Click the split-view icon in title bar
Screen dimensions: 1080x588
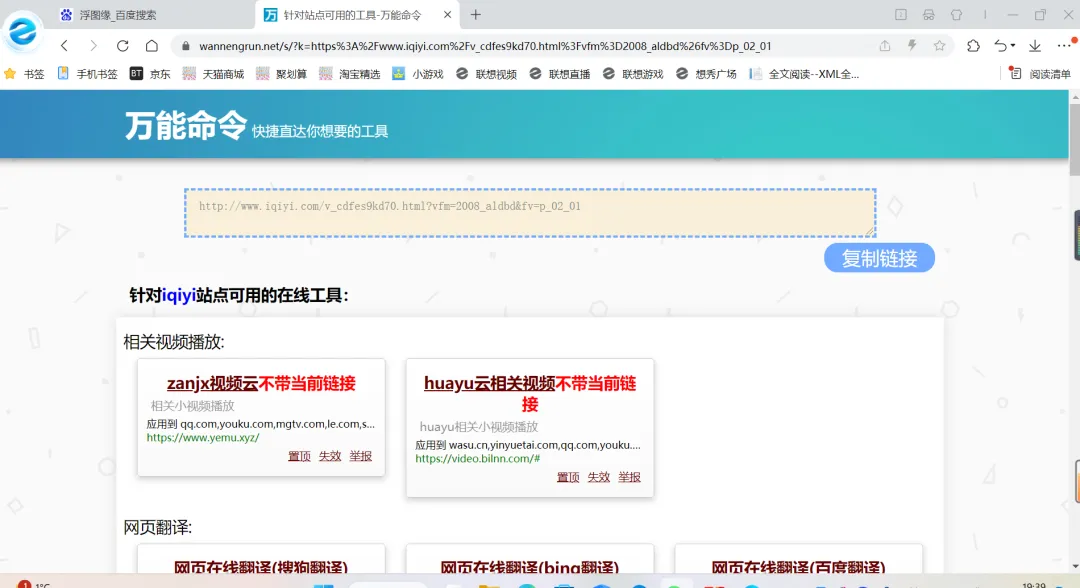(x=900, y=14)
